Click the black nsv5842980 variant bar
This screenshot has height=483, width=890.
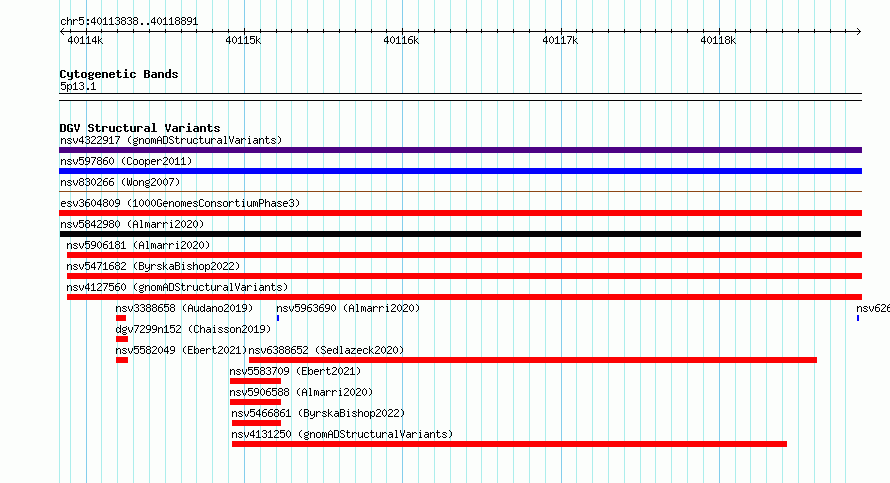[x=460, y=234]
